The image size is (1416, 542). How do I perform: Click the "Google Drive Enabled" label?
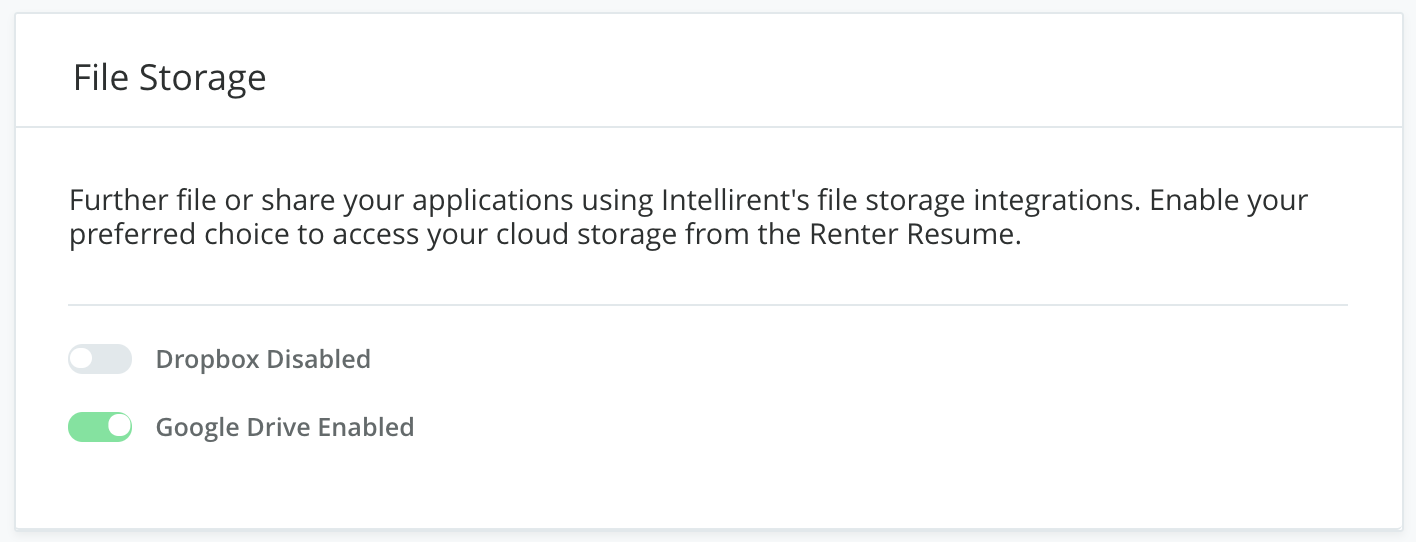point(285,427)
